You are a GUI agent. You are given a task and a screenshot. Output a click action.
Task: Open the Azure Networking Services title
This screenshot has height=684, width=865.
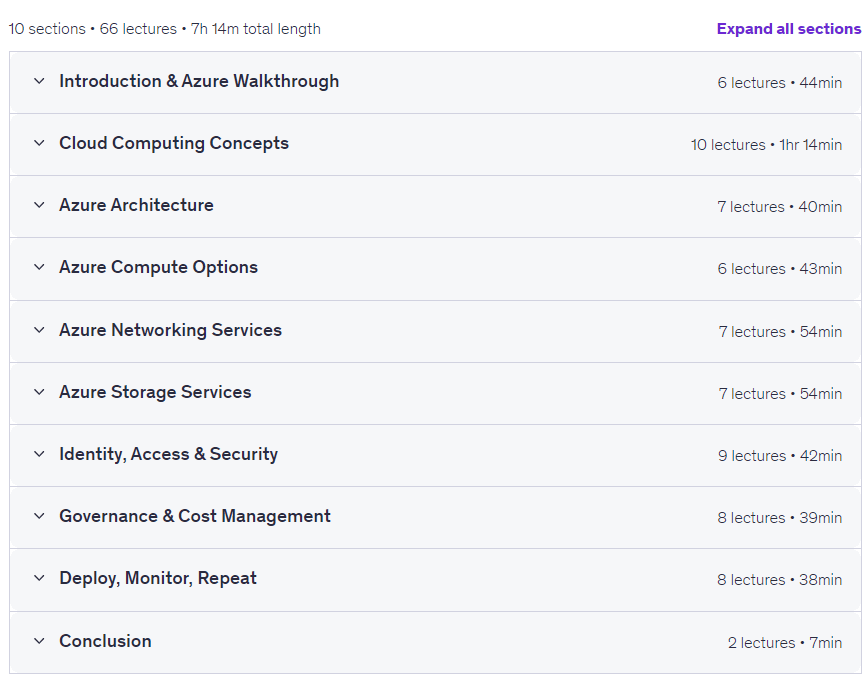[x=170, y=330]
